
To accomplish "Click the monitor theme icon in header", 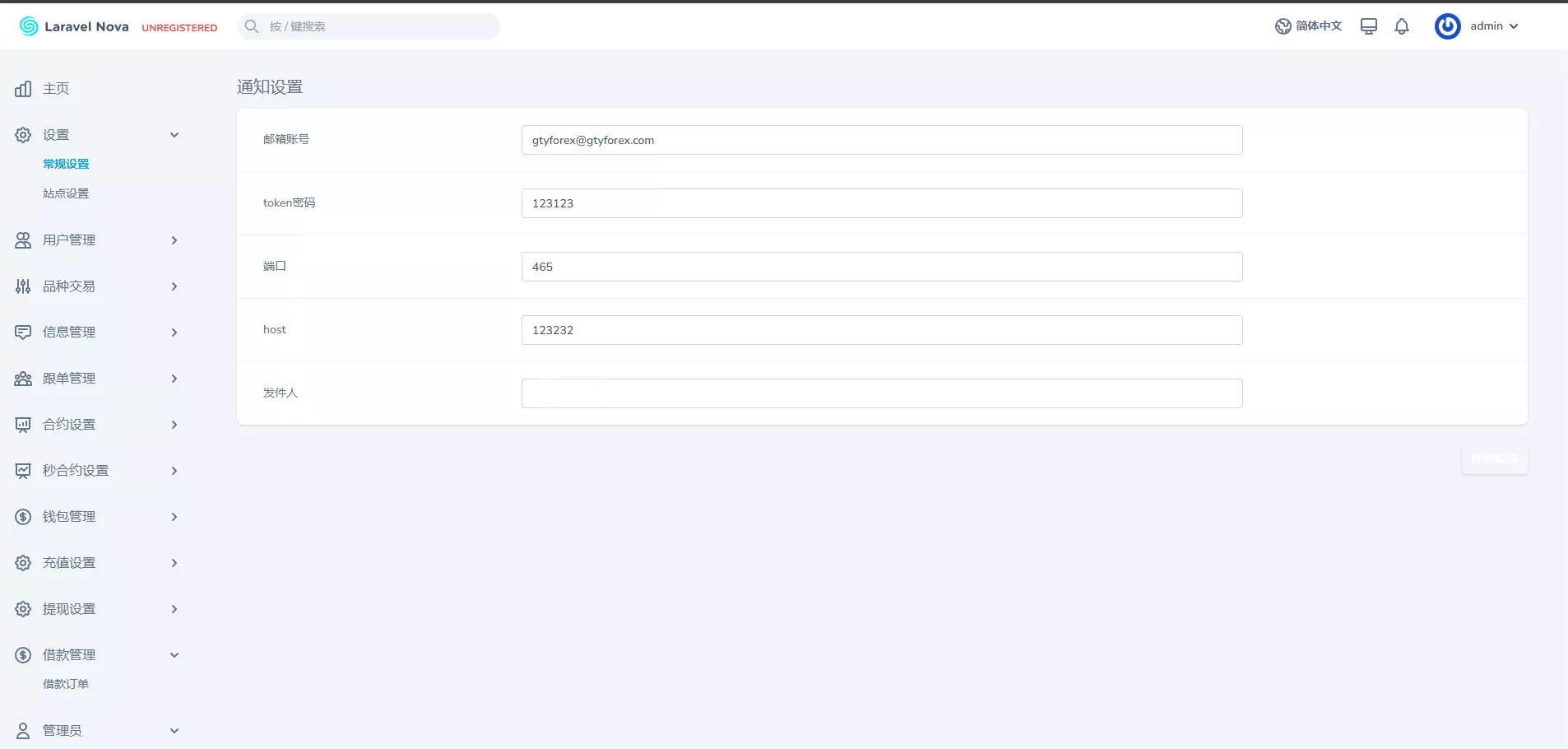I will [x=1369, y=26].
